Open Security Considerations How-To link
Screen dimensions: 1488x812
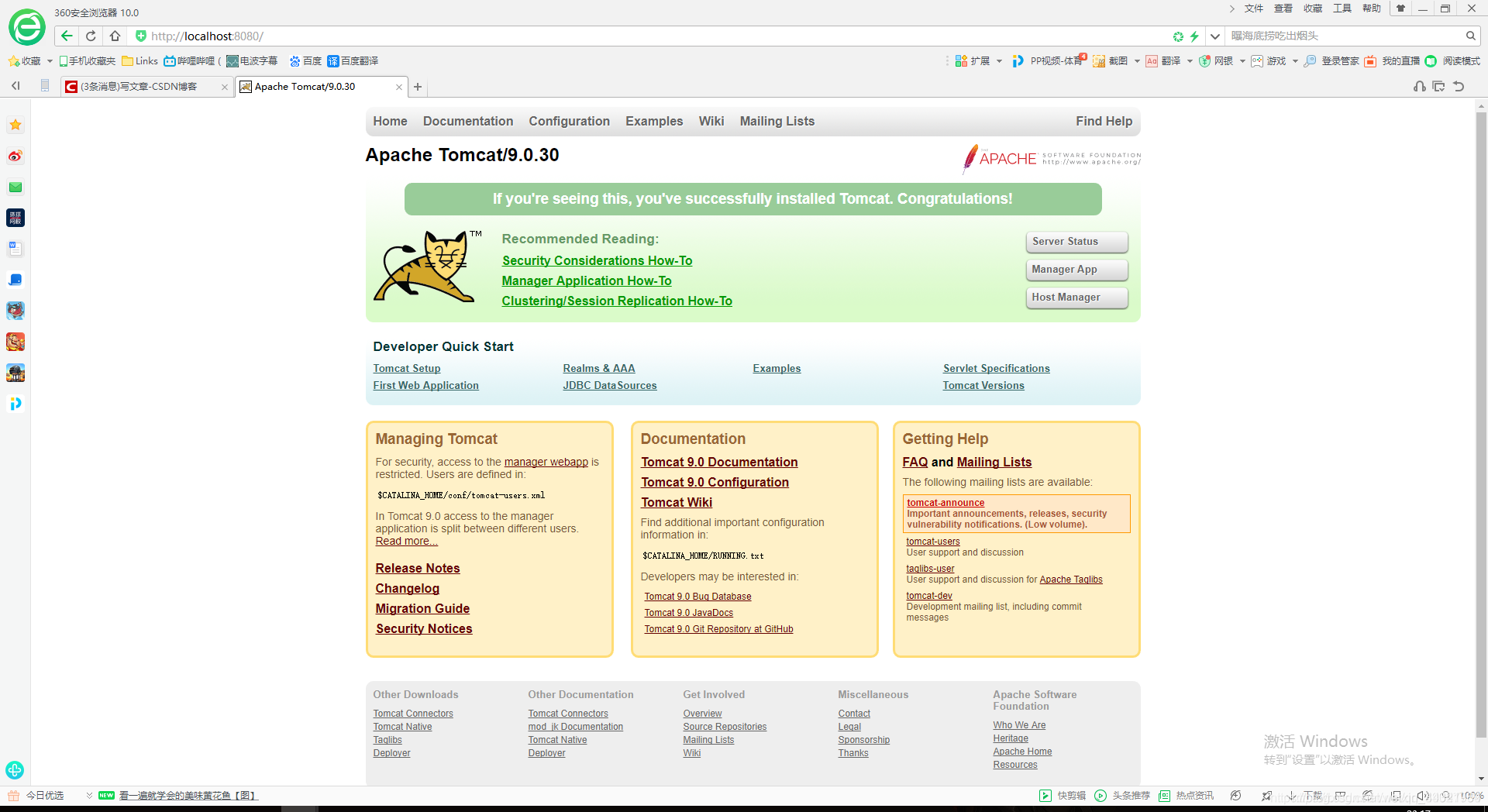[x=597, y=261]
